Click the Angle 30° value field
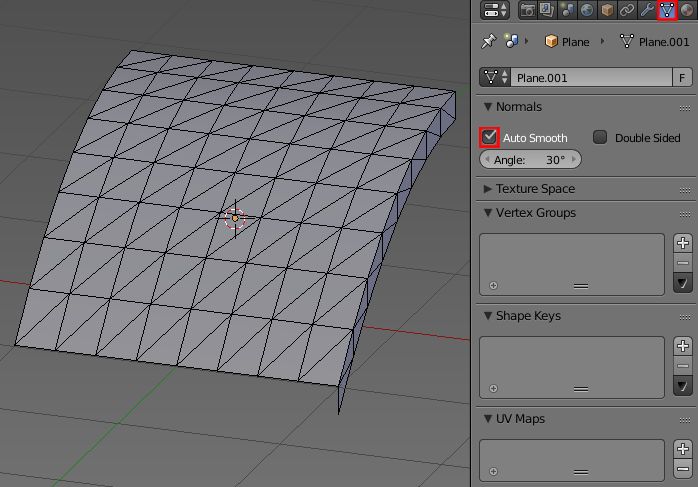The image size is (698, 487). pyautogui.click(x=530, y=159)
